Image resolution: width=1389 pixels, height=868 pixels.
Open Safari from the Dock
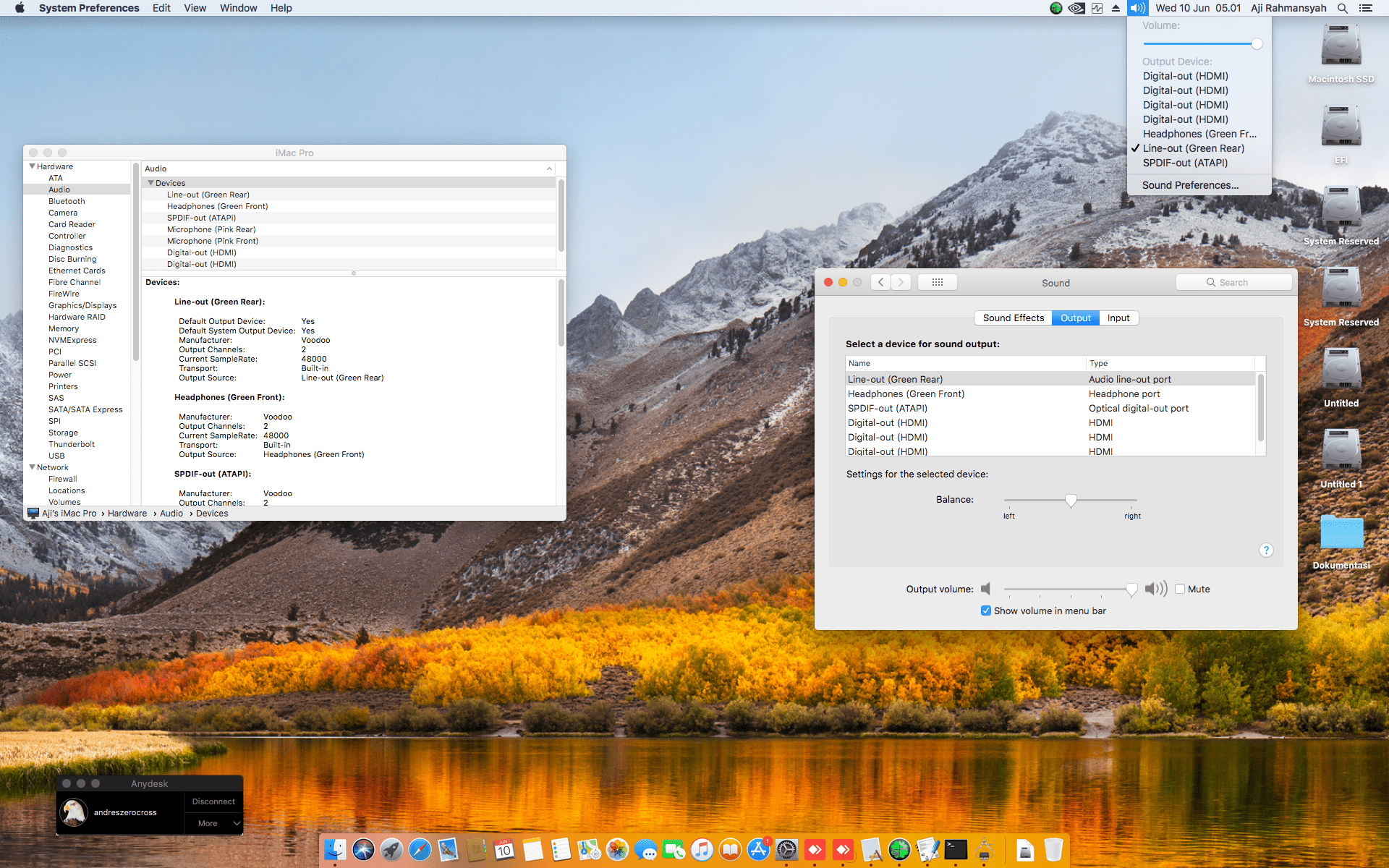point(420,850)
